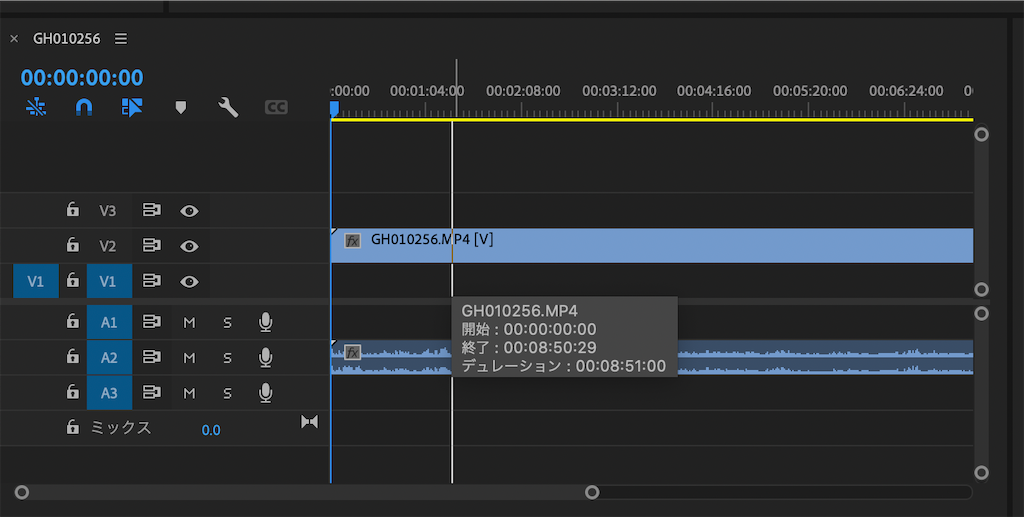The width and height of the screenshot is (1024, 517).
Task: Add a marker with the marker icon
Action: point(181,107)
